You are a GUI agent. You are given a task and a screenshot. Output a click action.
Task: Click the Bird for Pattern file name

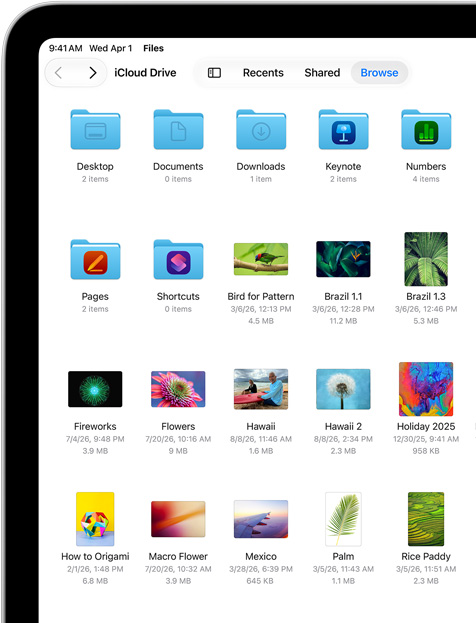[x=261, y=296]
